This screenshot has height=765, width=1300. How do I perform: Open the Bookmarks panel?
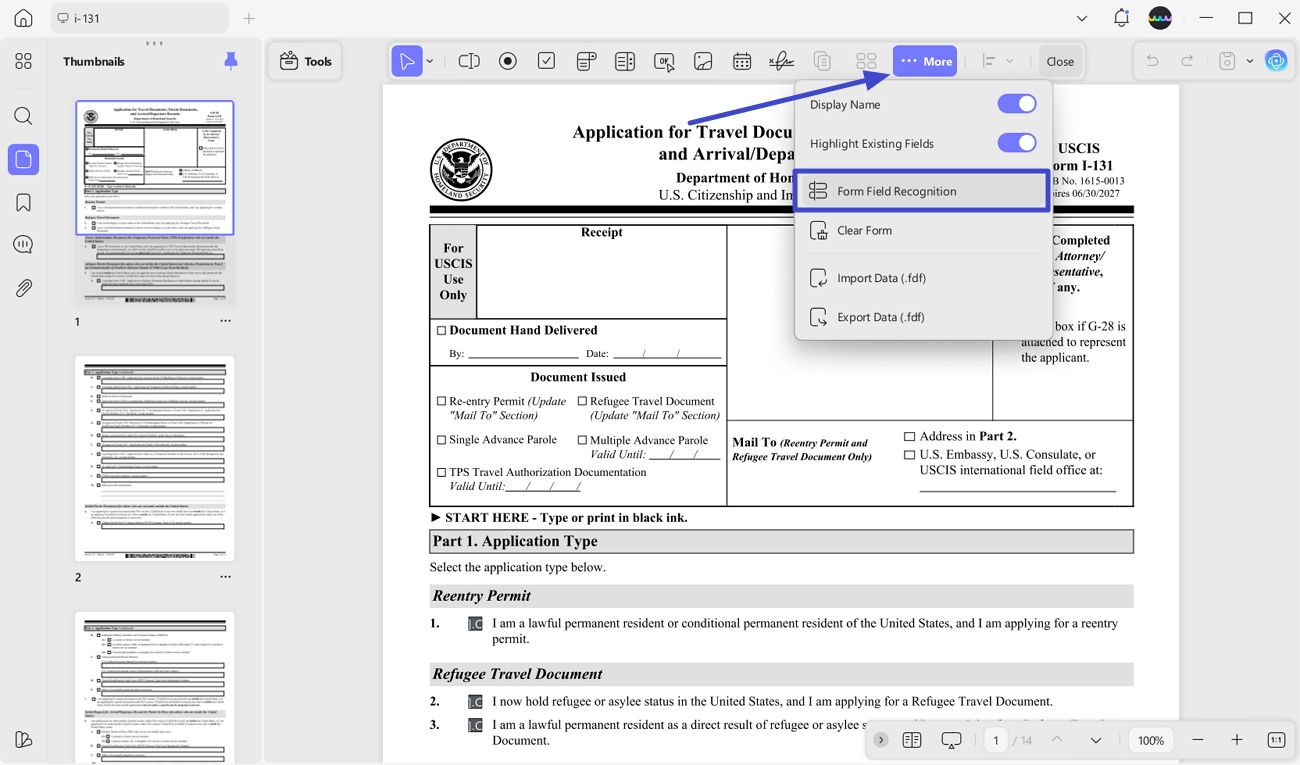pos(23,201)
